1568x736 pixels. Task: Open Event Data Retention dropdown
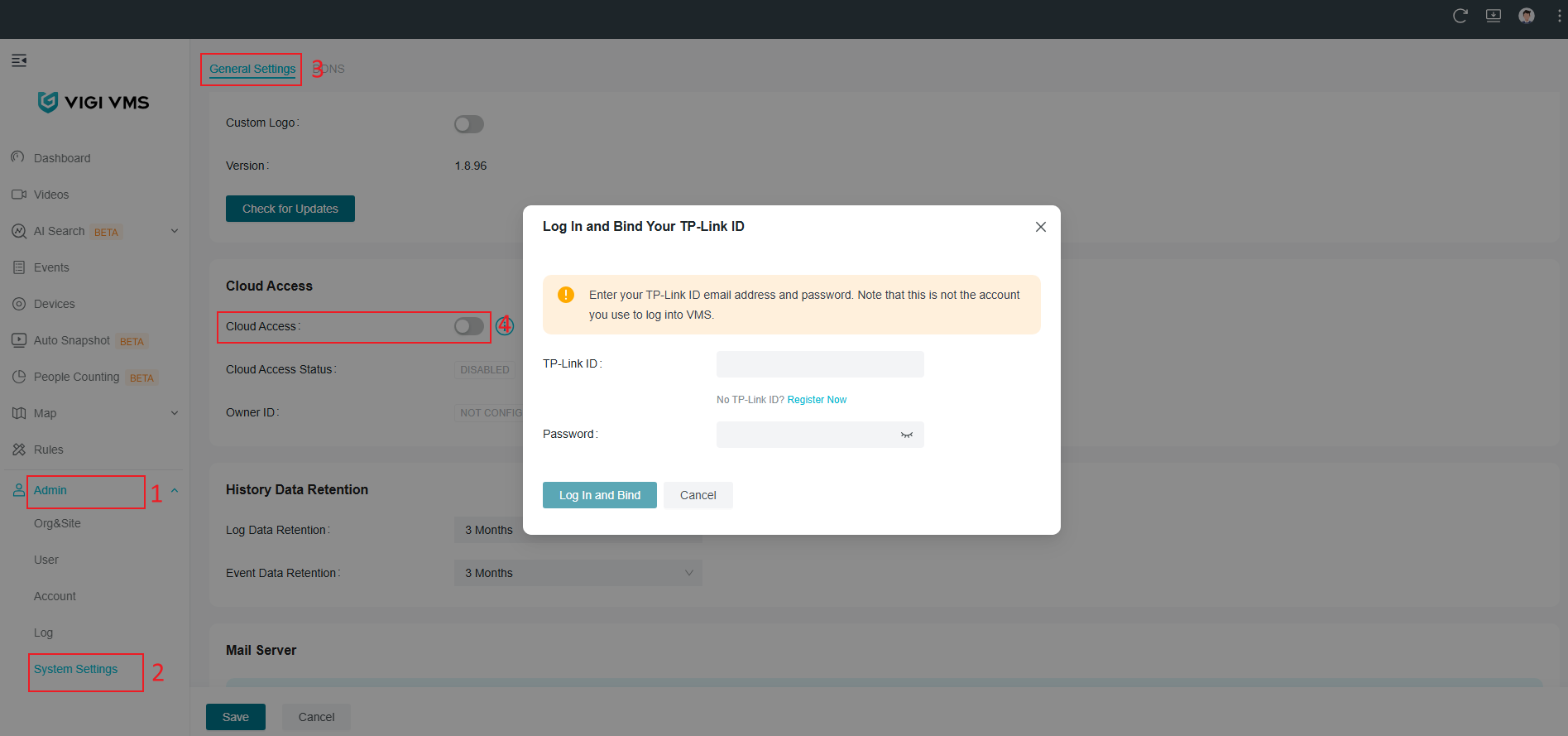pos(578,573)
